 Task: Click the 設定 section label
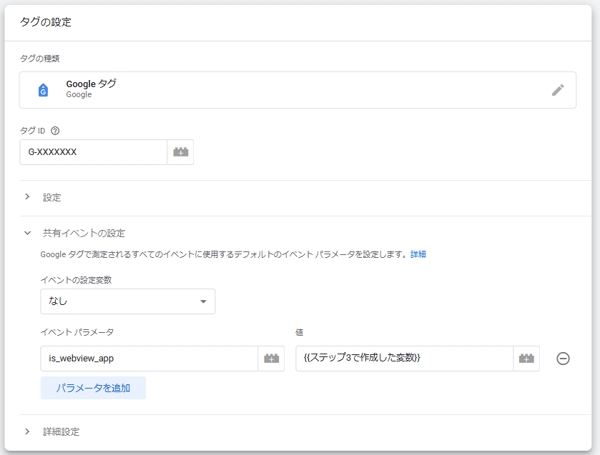coord(52,197)
